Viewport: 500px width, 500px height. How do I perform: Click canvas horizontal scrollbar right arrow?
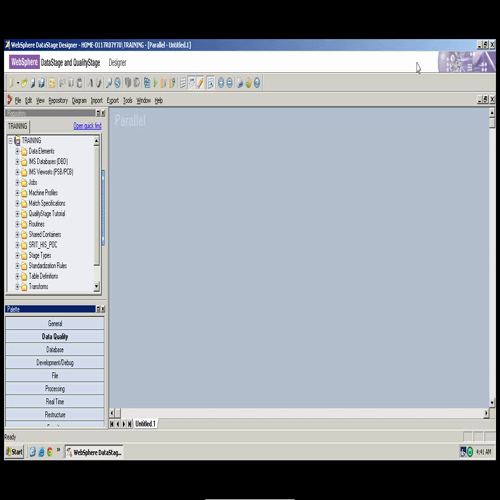[486, 413]
